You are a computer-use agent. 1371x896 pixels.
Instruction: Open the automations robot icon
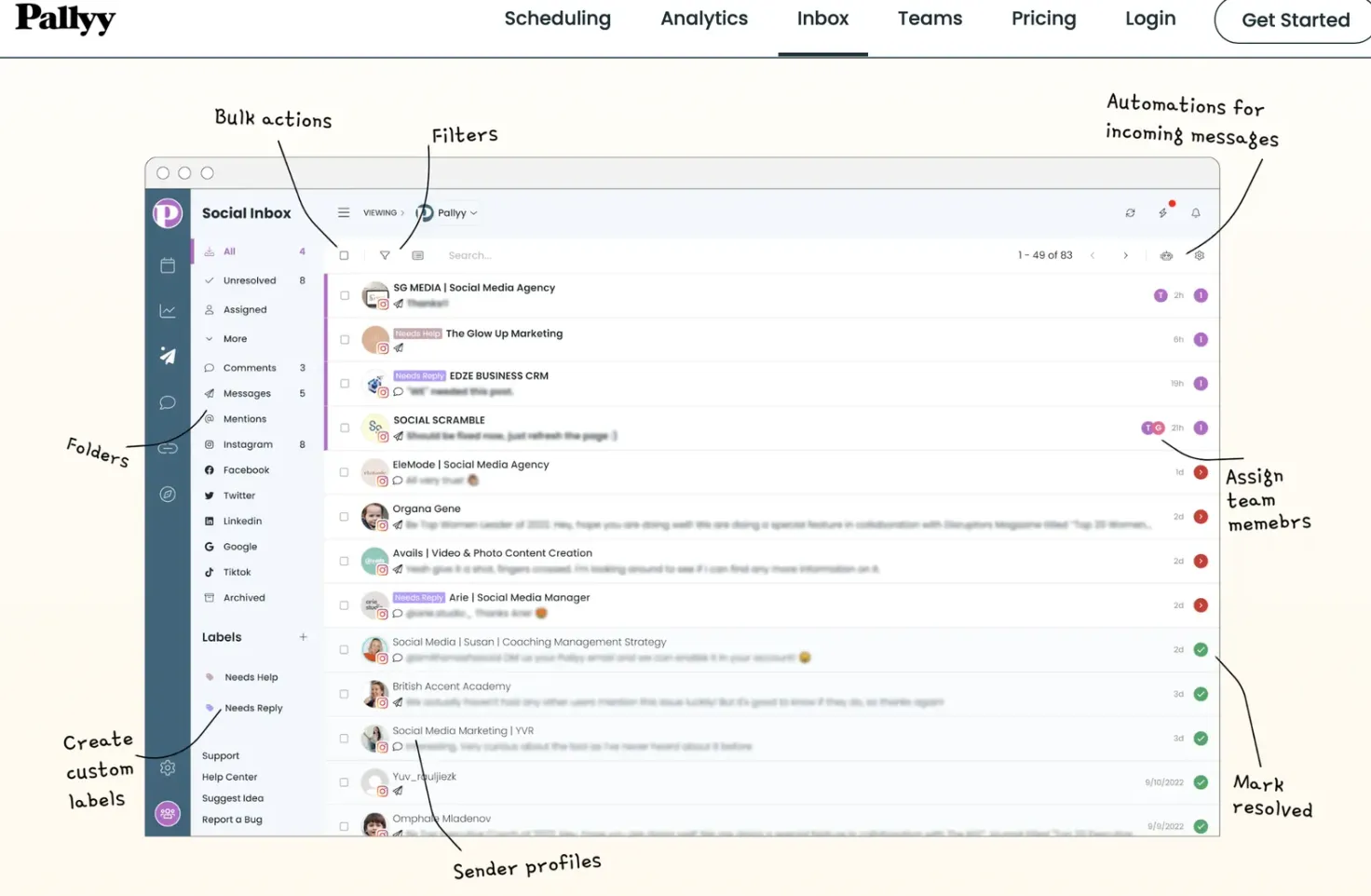click(1166, 255)
